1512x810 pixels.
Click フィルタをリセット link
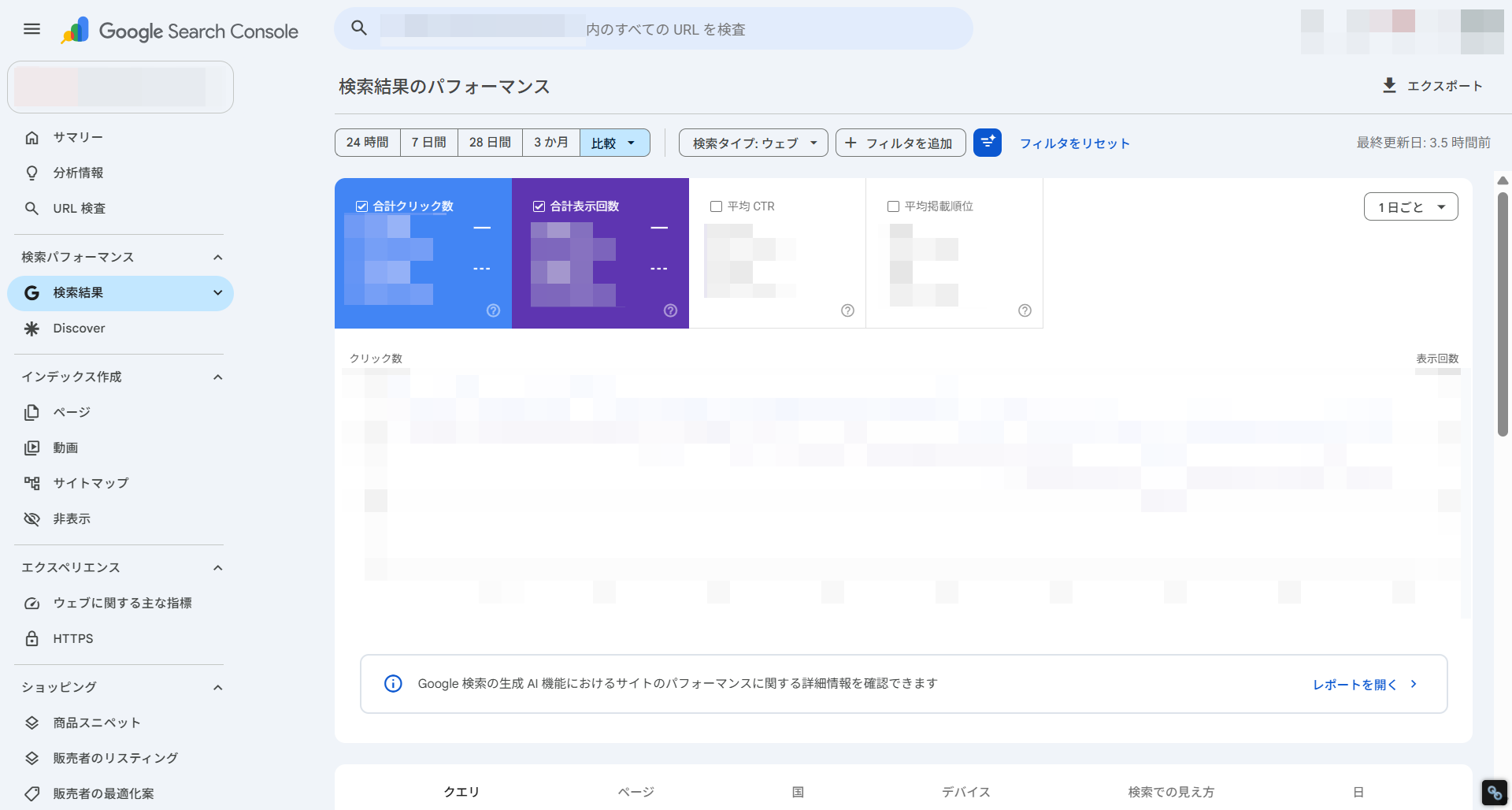pyautogui.click(x=1075, y=143)
